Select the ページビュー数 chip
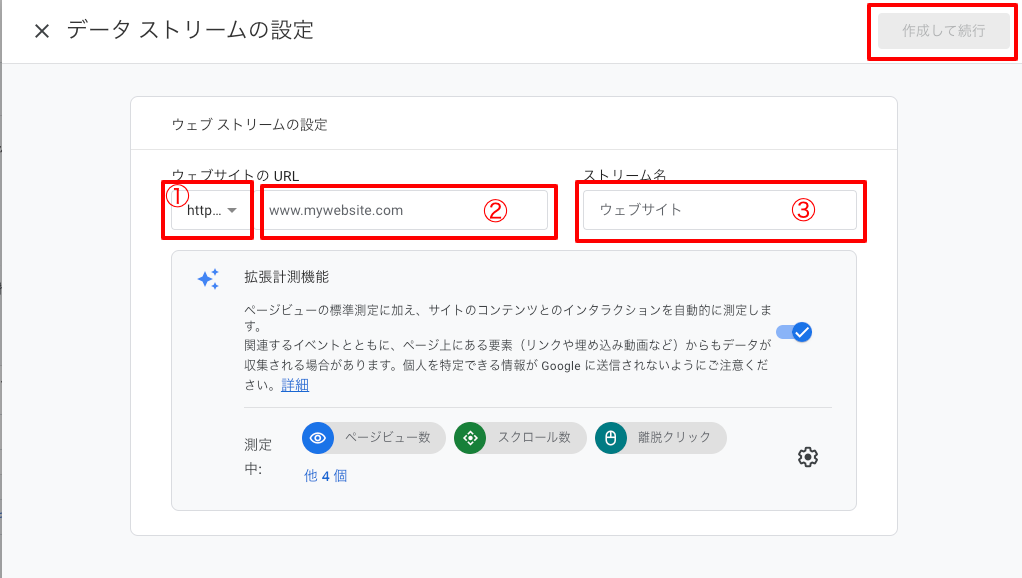Image resolution: width=1022 pixels, height=578 pixels. (x=373, y=438)
